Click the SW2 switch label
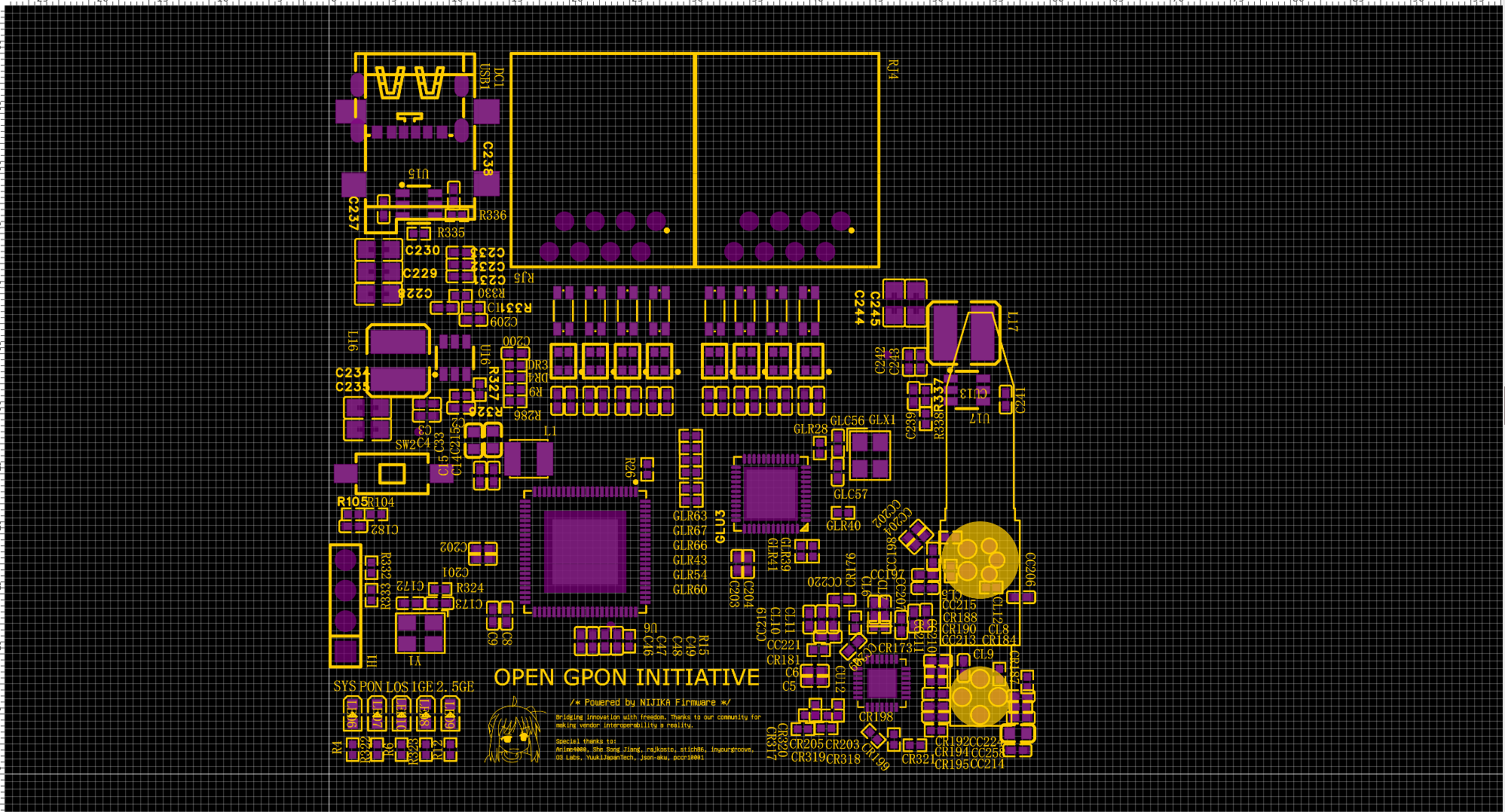 click(405, 444)
